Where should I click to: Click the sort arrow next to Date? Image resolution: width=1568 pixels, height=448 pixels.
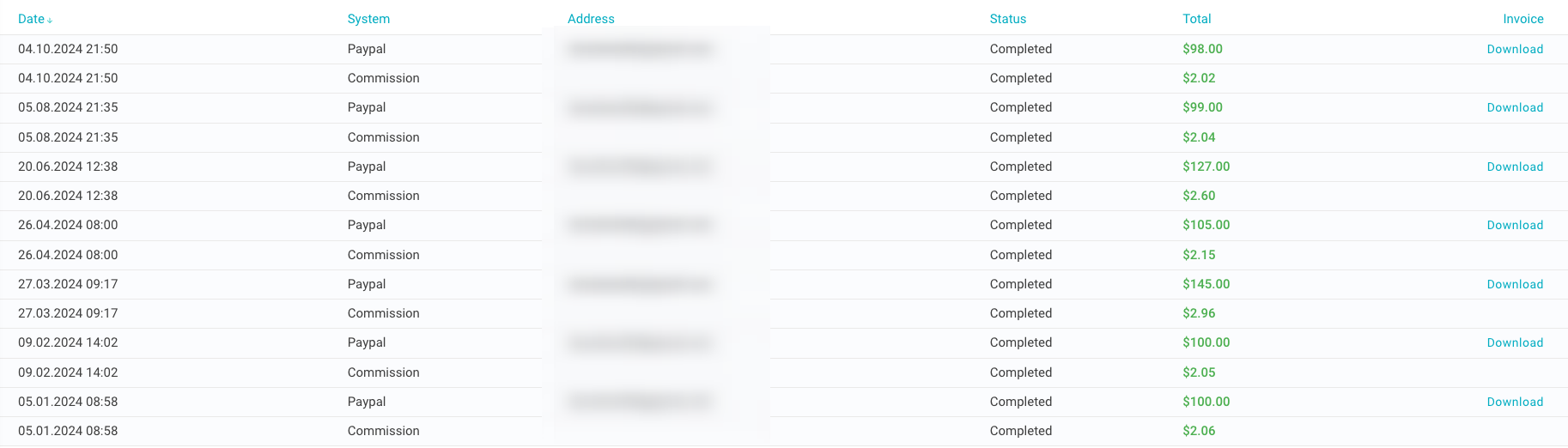[x=50, y=21]
